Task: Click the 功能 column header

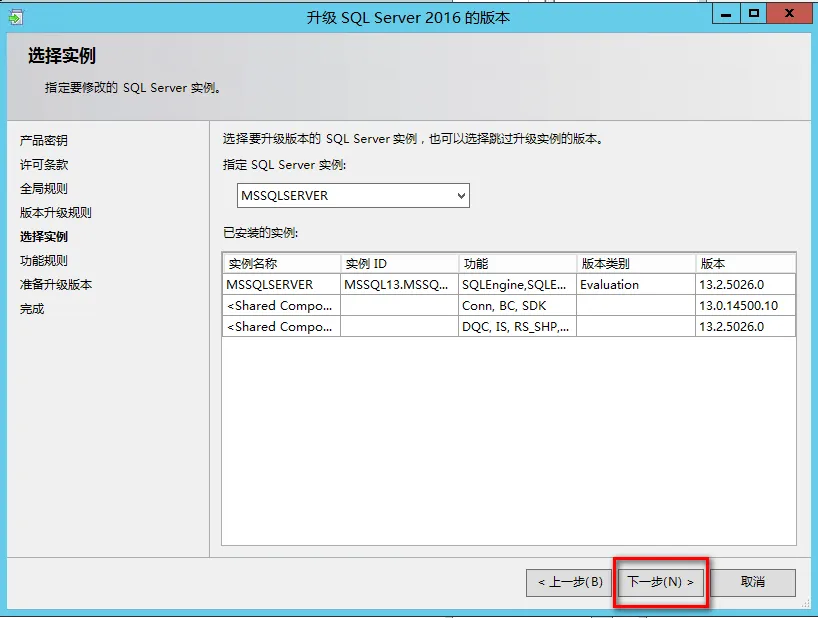Action: point(518,263)
